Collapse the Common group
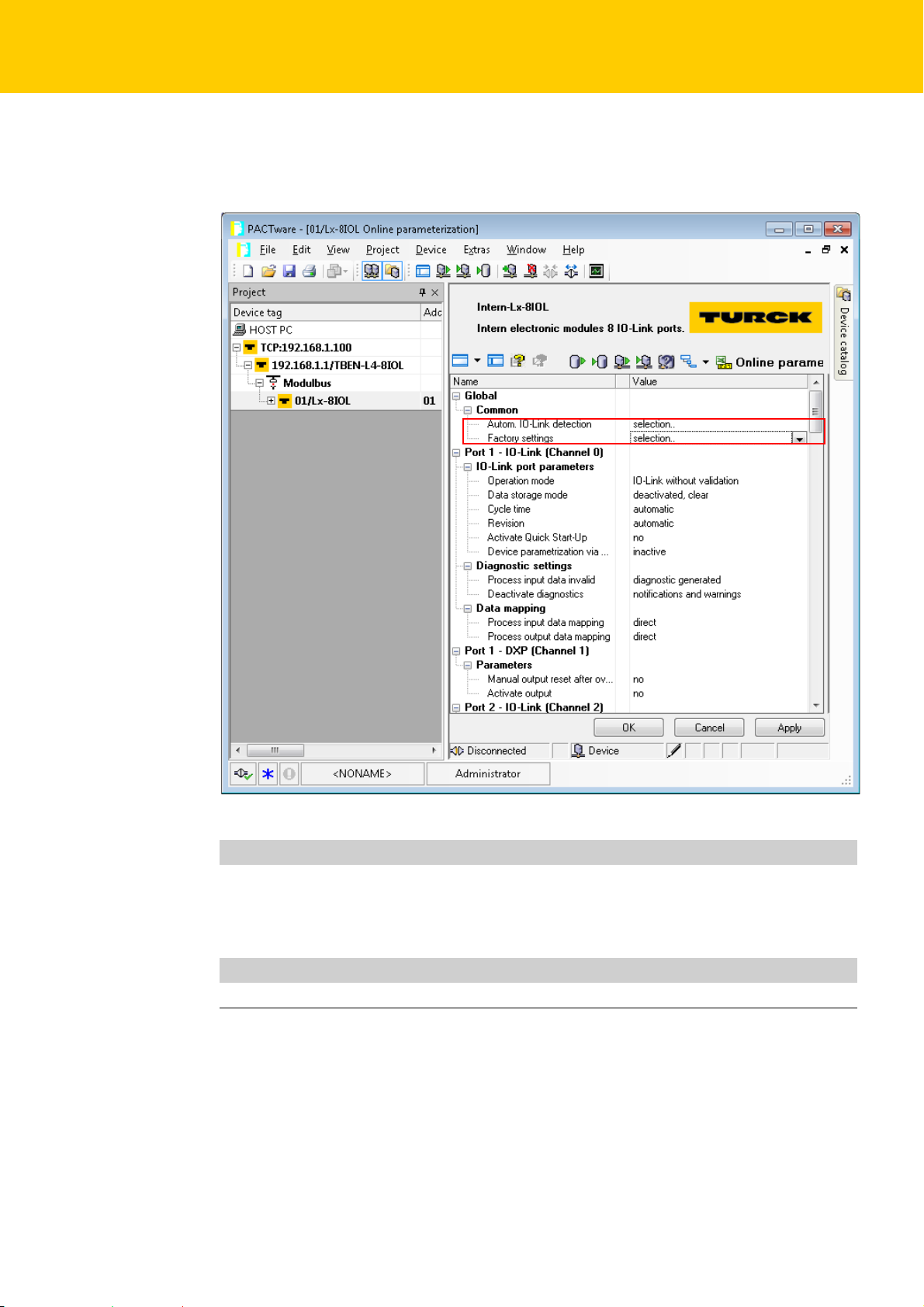The height and width of the screenshot is (1307, 924). coord(468,410)
